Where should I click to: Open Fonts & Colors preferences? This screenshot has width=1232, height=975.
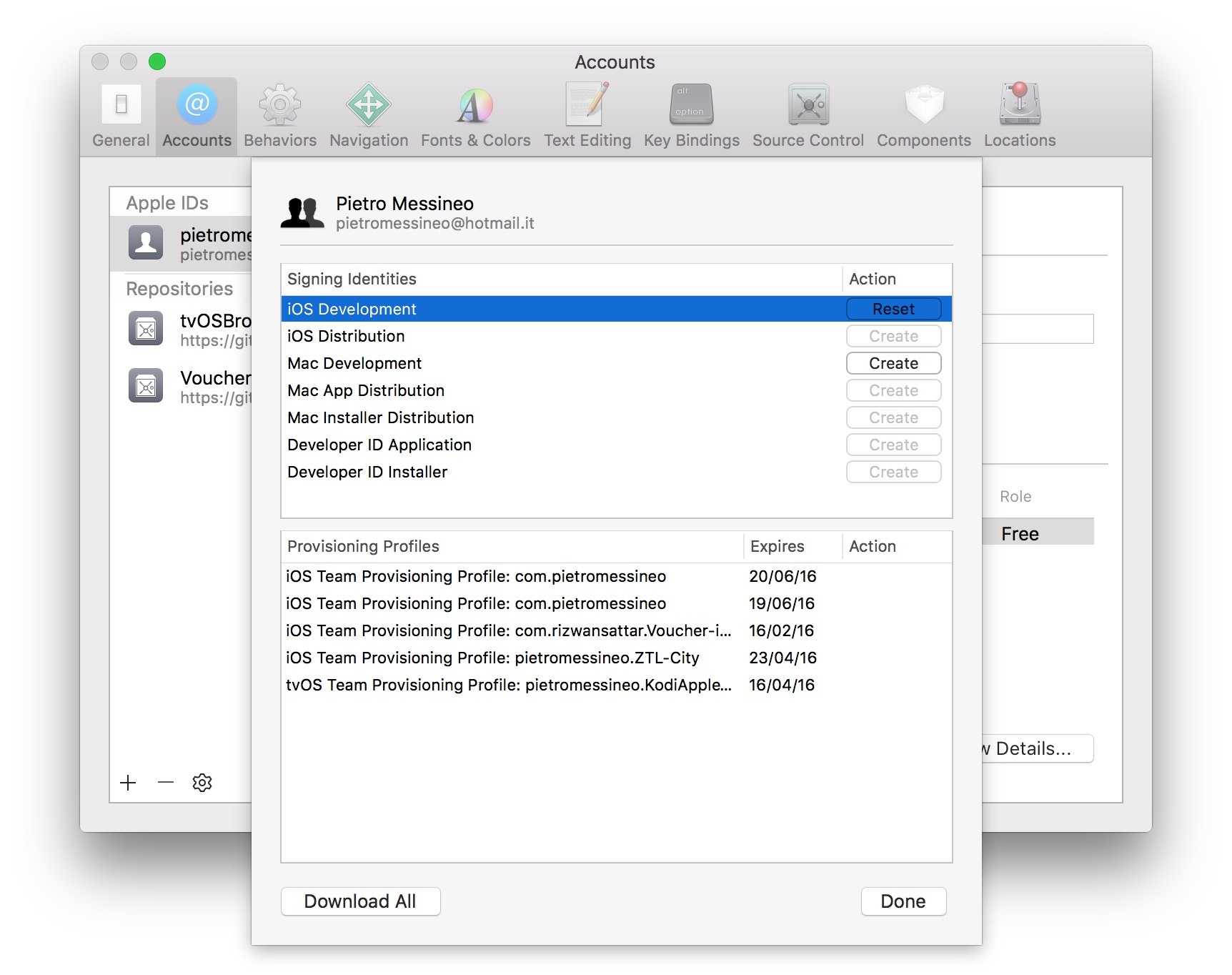pos(475,105)
